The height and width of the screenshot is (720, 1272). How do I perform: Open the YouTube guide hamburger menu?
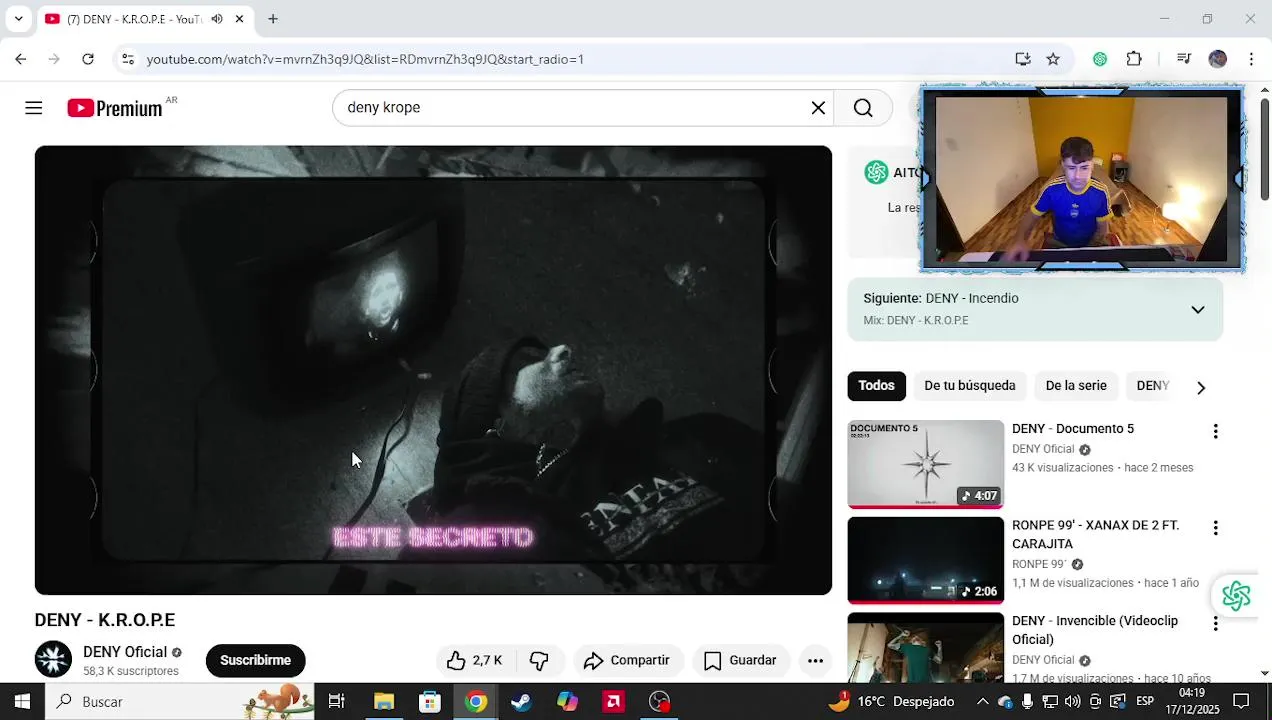point(34,108)
